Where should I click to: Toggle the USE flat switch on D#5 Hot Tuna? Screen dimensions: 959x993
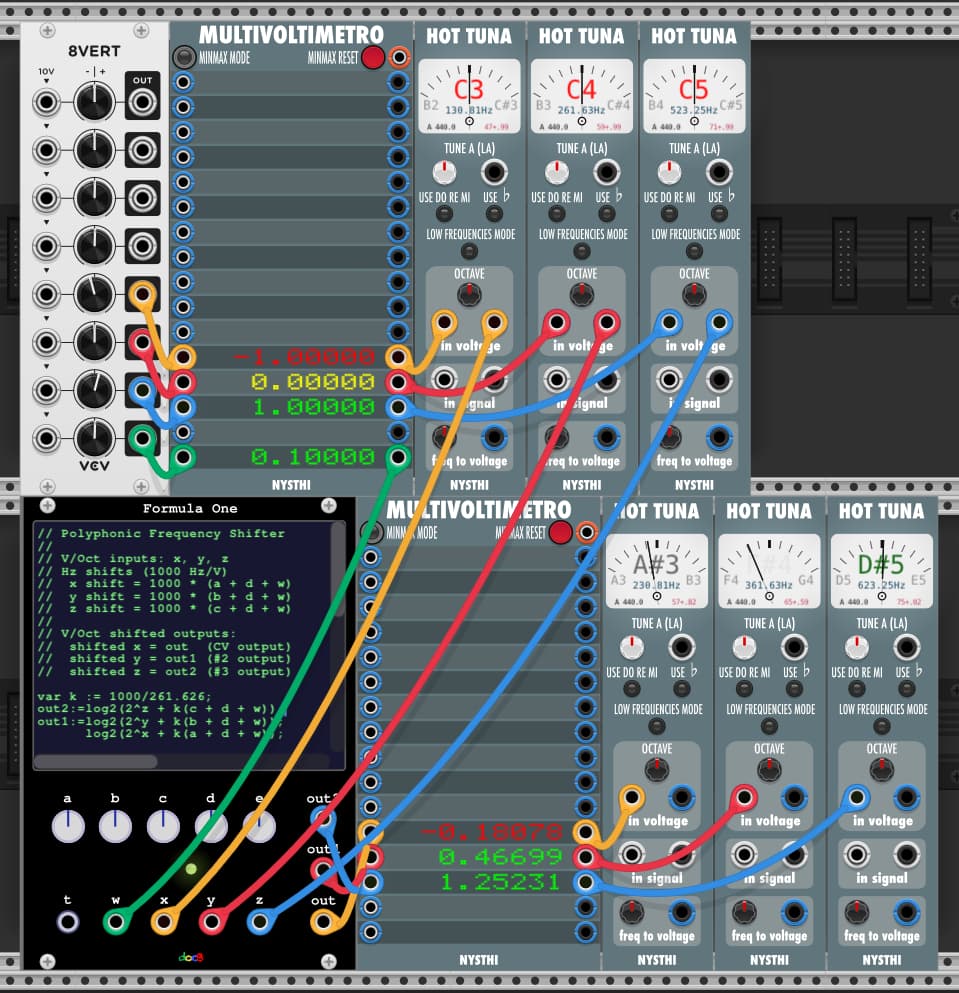(x=906, y=688)
